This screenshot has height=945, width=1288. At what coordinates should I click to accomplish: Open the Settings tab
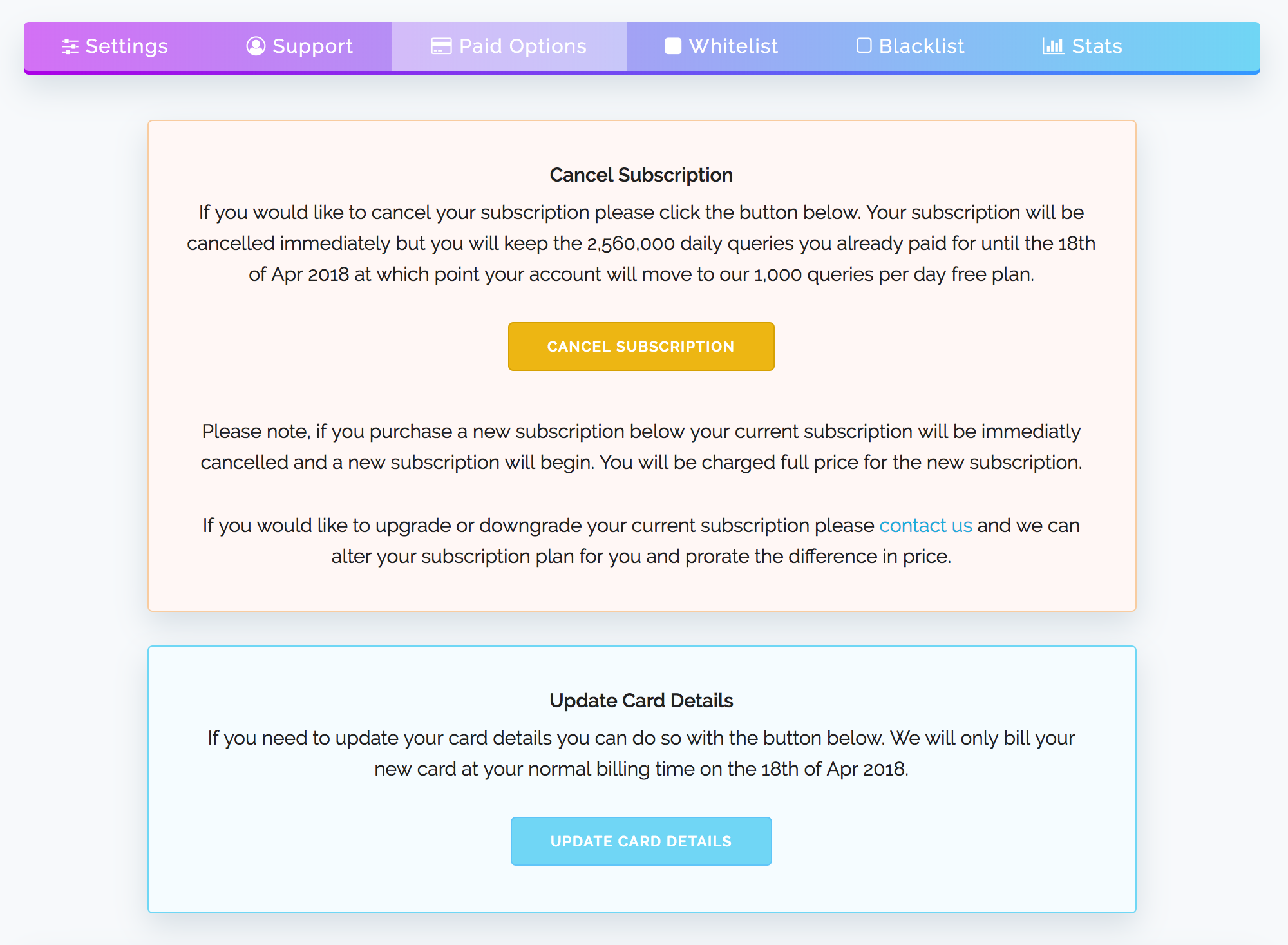[126, 46]
